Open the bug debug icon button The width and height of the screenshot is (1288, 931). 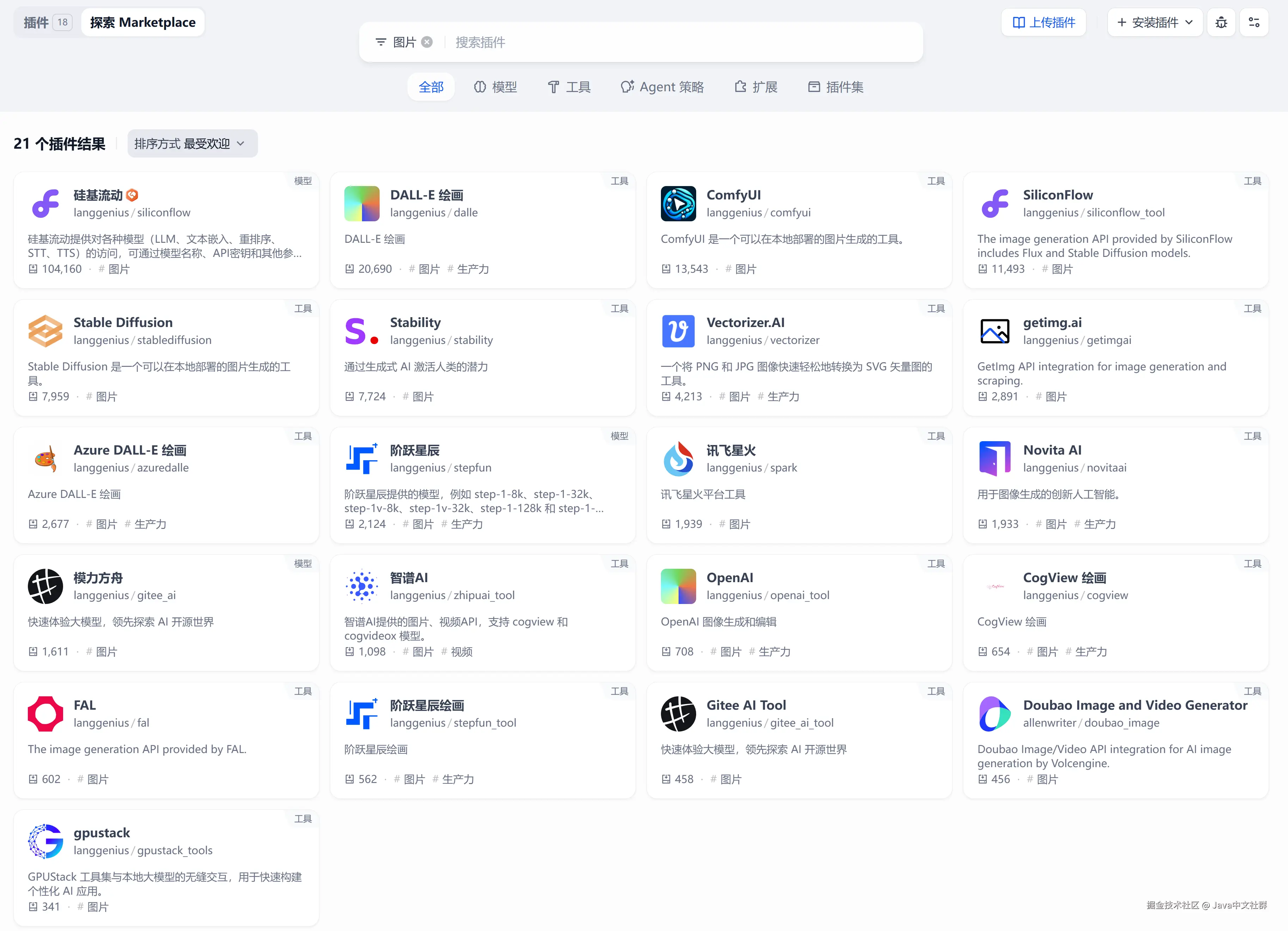(1221, 23)
